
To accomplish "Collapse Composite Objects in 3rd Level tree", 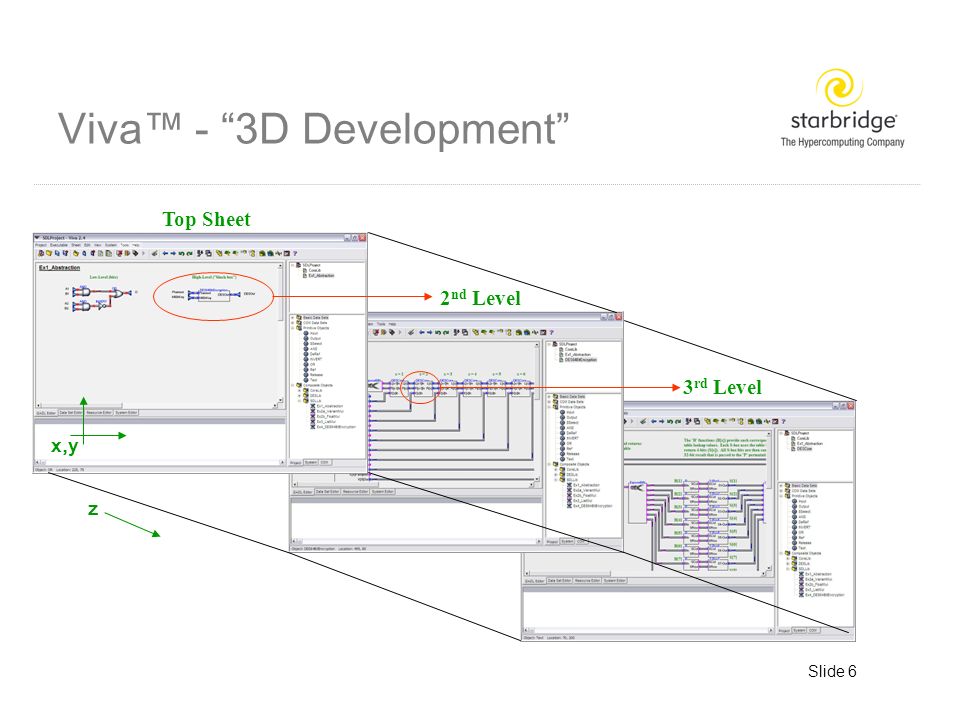I will click(x=781, y=553).
